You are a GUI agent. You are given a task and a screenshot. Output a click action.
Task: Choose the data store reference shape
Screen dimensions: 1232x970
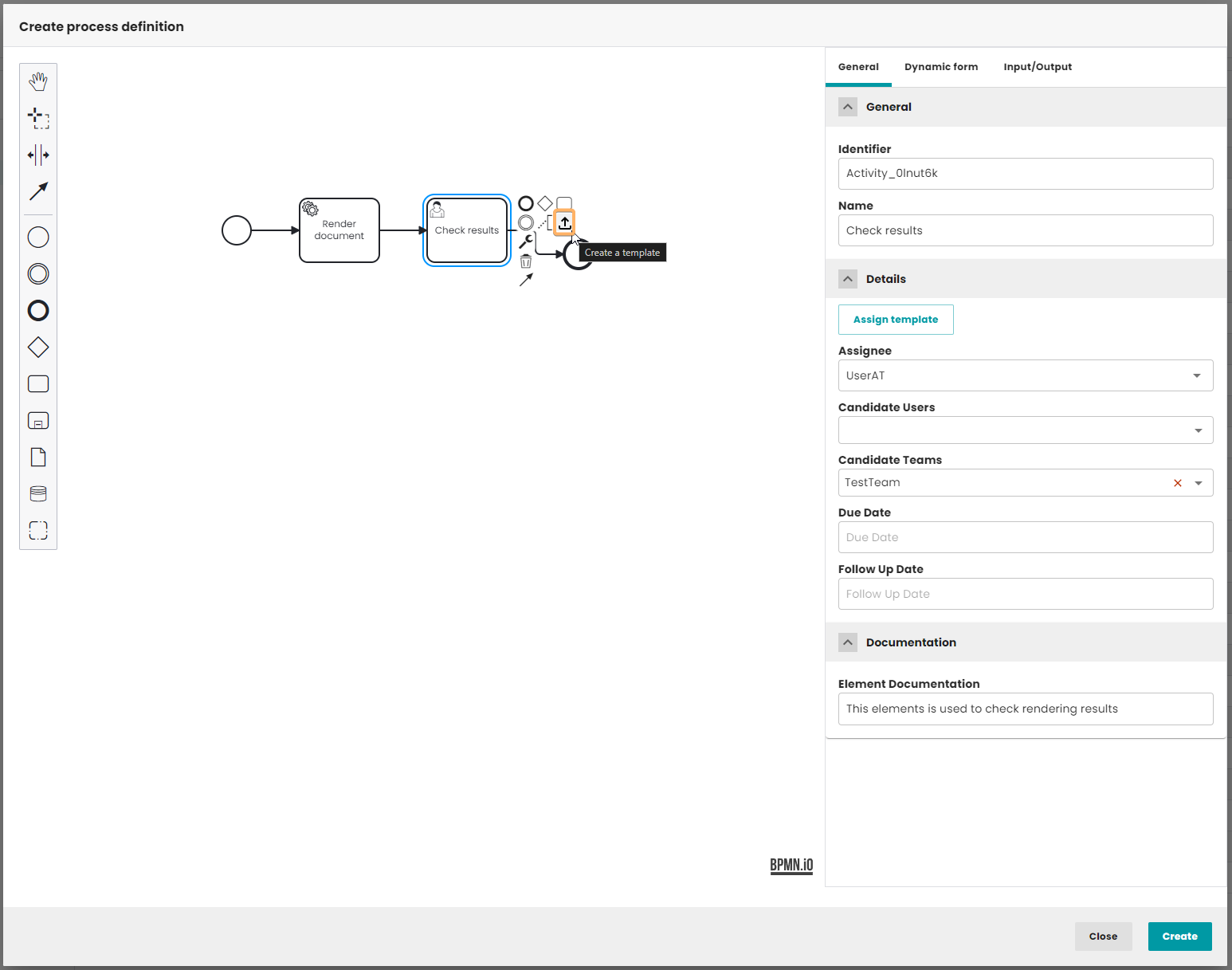point(38,494)
